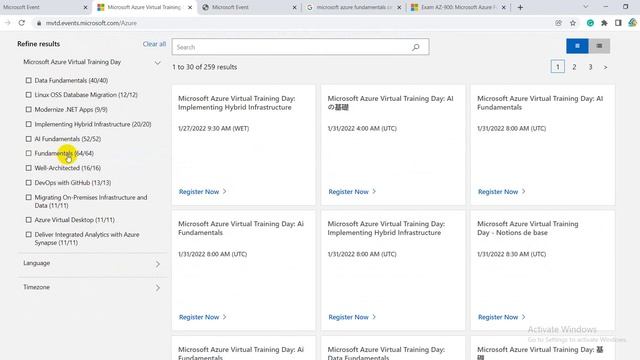Check the AI Fundamentals (52/52) filter
Viewport: 640px width, 360px height.
pos(29,139)
